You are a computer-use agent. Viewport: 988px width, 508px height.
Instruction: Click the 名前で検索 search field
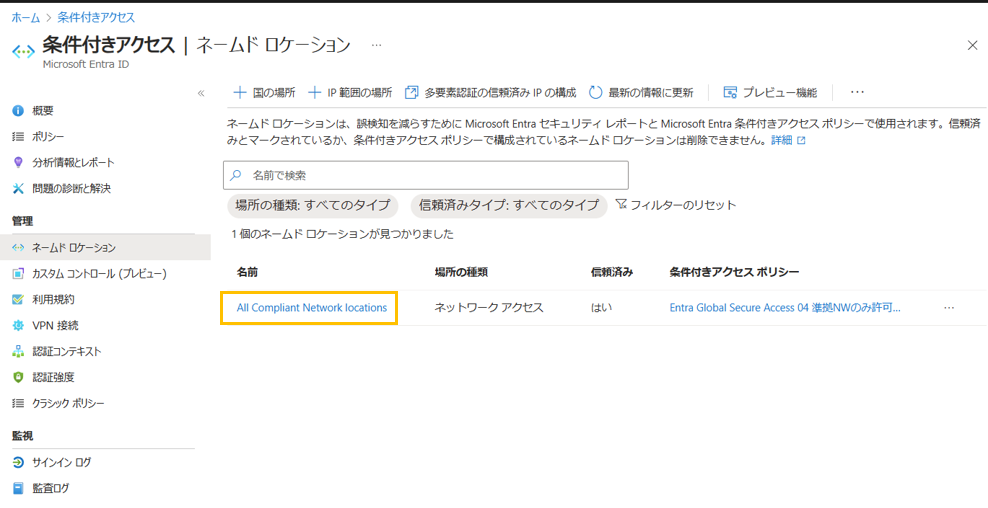click(426, 175)
